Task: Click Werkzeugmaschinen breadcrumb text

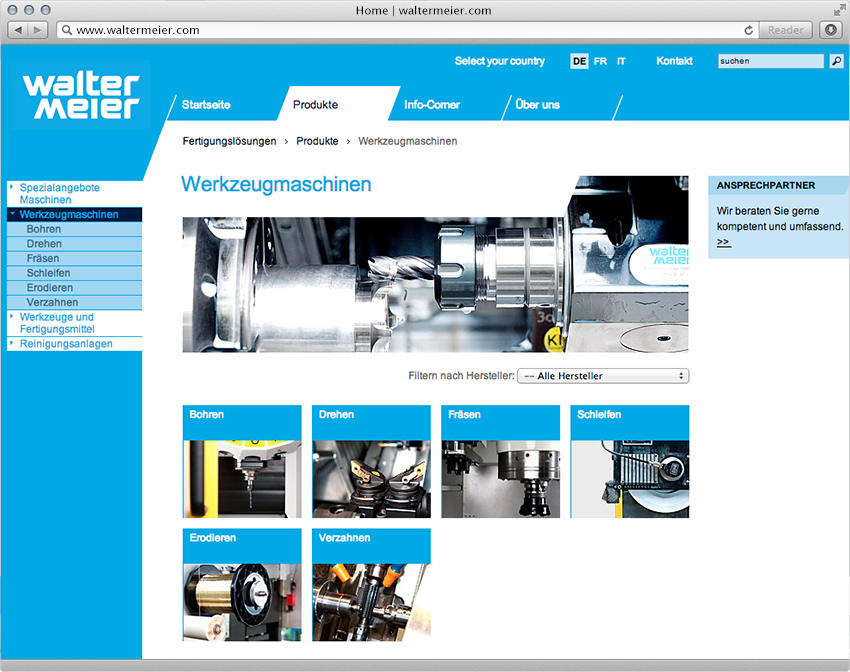Action: click(x=408, y=141)
